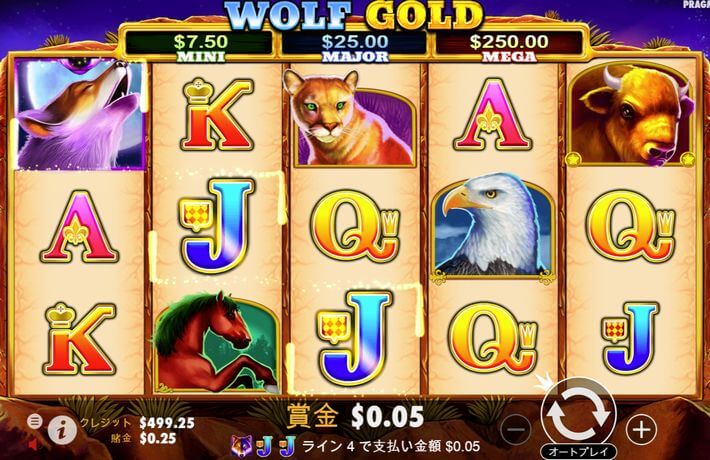Viewport: 710px width, 460px height.
Task: Open the info paytable icon
Action: pyautogui.click(x=62, y=430)
